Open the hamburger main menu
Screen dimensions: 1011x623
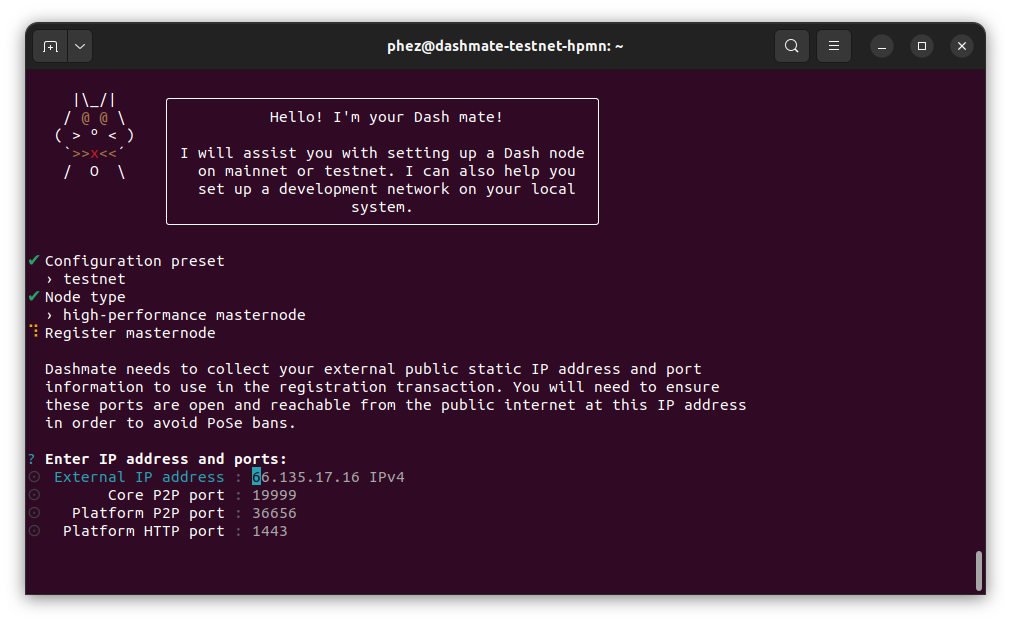click(x=833, y=46)
